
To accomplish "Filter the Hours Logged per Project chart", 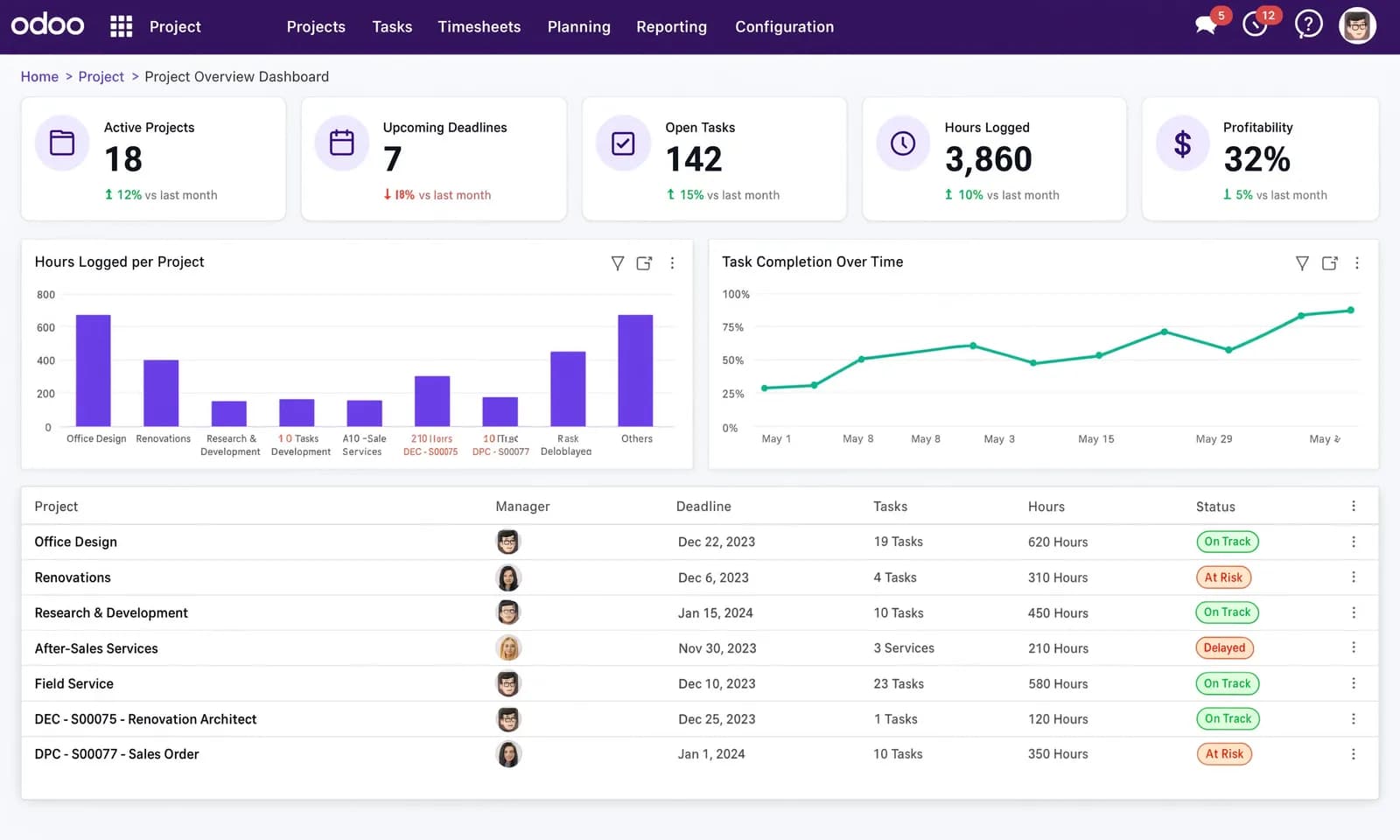I will 618,262.
